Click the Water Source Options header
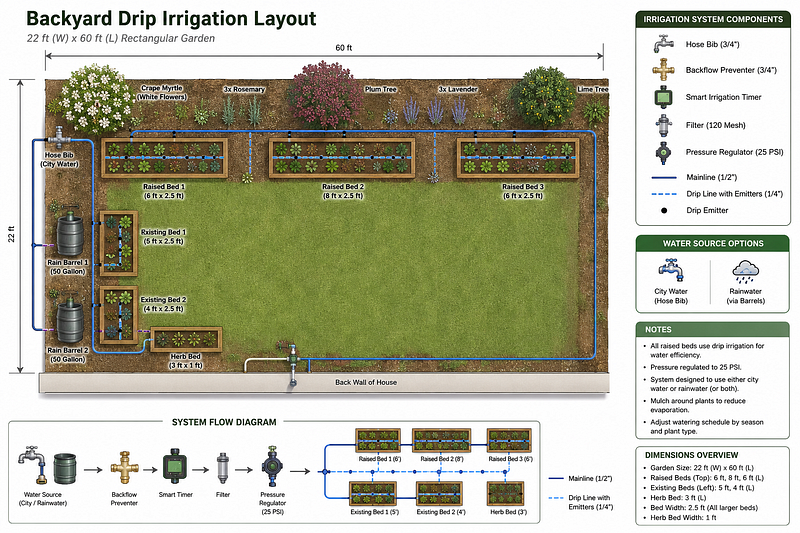This screenshot has height=533, width=800. click(x=713, y=243)
